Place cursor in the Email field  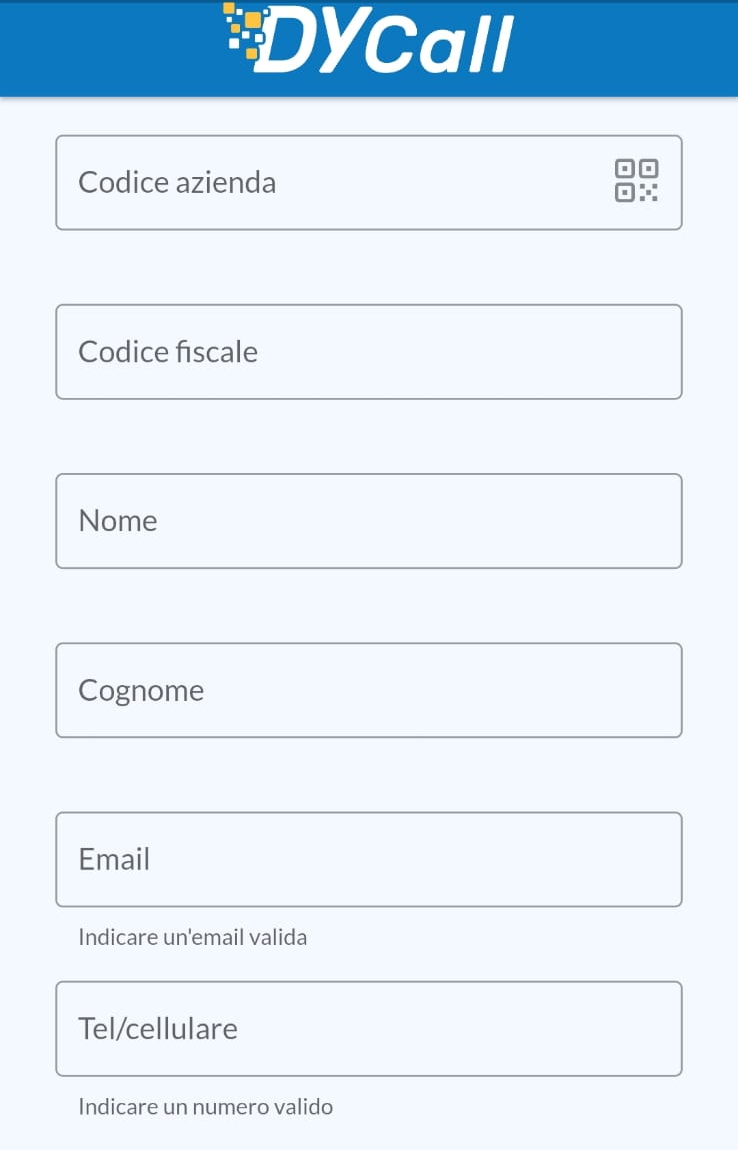(x=368, y=859)
